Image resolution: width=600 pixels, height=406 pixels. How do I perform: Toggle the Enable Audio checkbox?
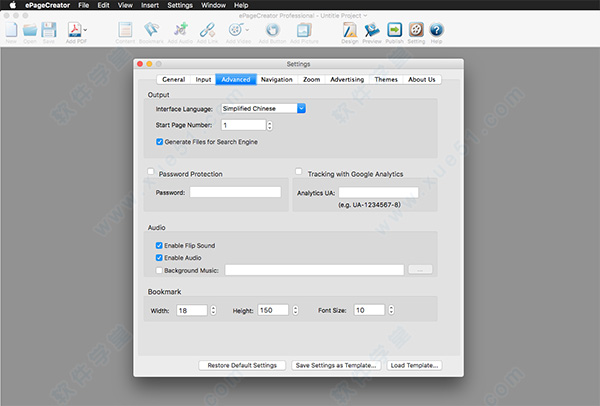click(x=159, y=258)
